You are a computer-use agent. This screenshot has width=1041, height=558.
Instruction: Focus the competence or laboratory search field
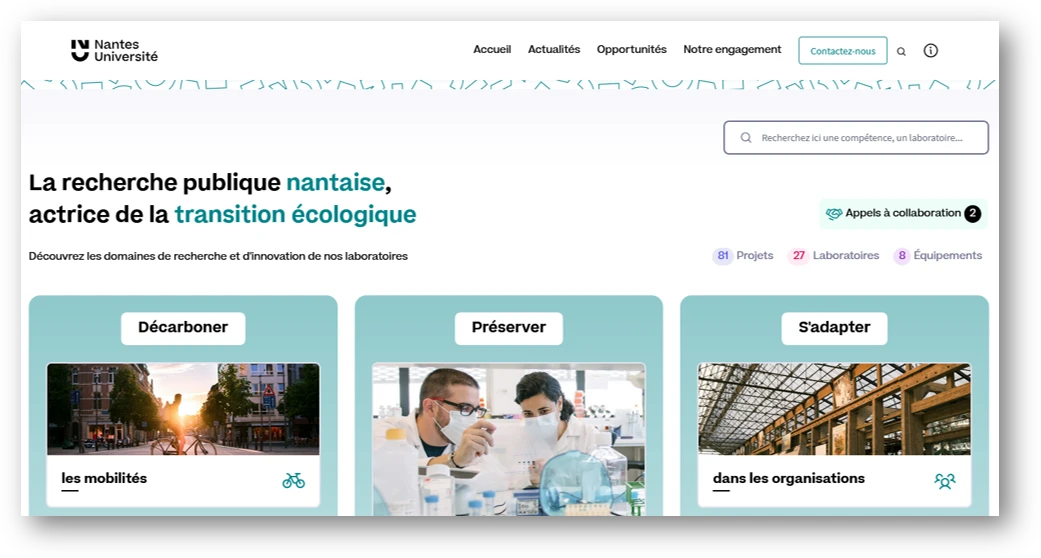[x=856, y=138]
